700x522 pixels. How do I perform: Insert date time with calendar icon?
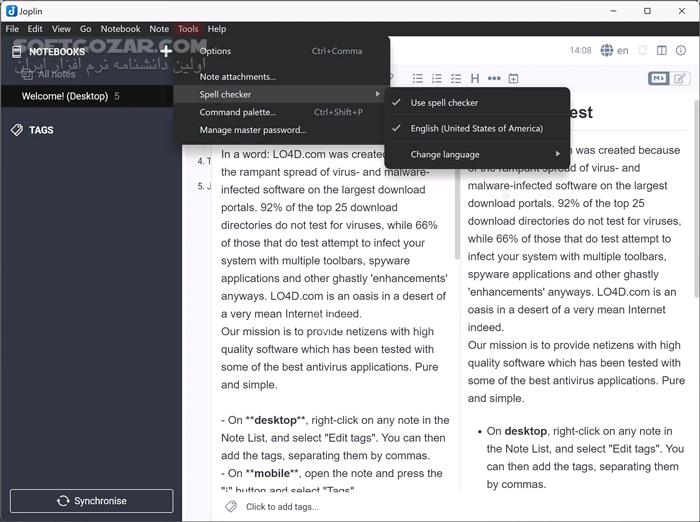513,79
